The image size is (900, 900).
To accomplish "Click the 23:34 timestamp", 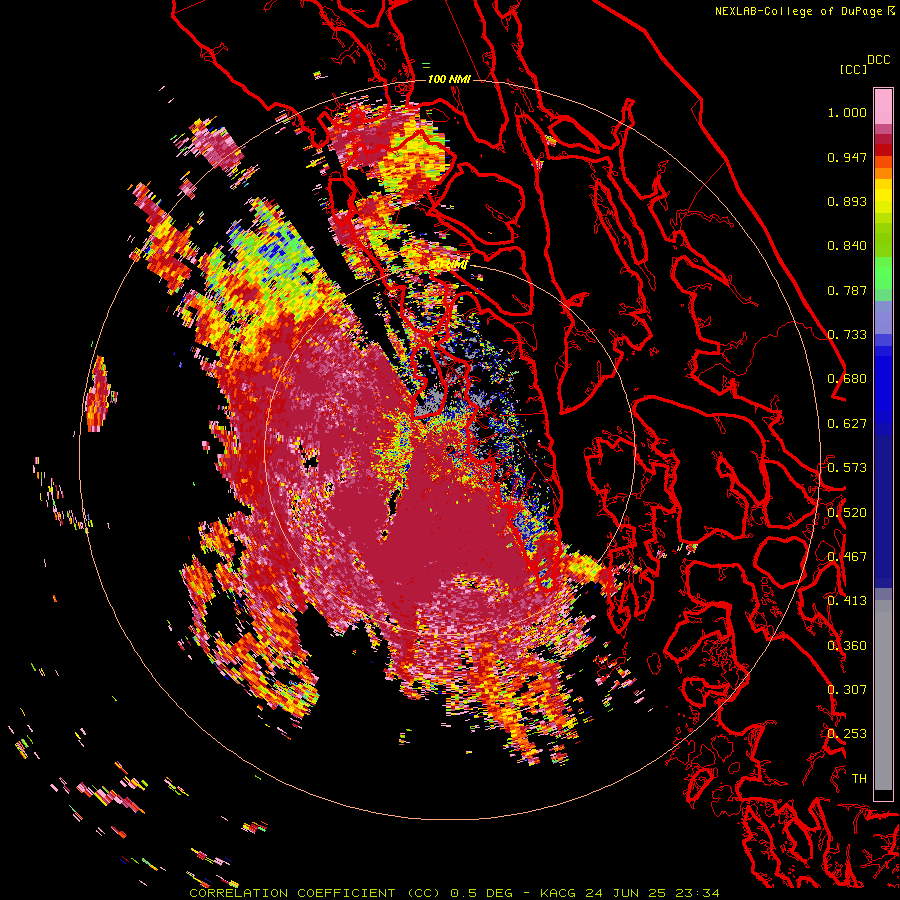I will pyautogui.click(x=698, y=893).
